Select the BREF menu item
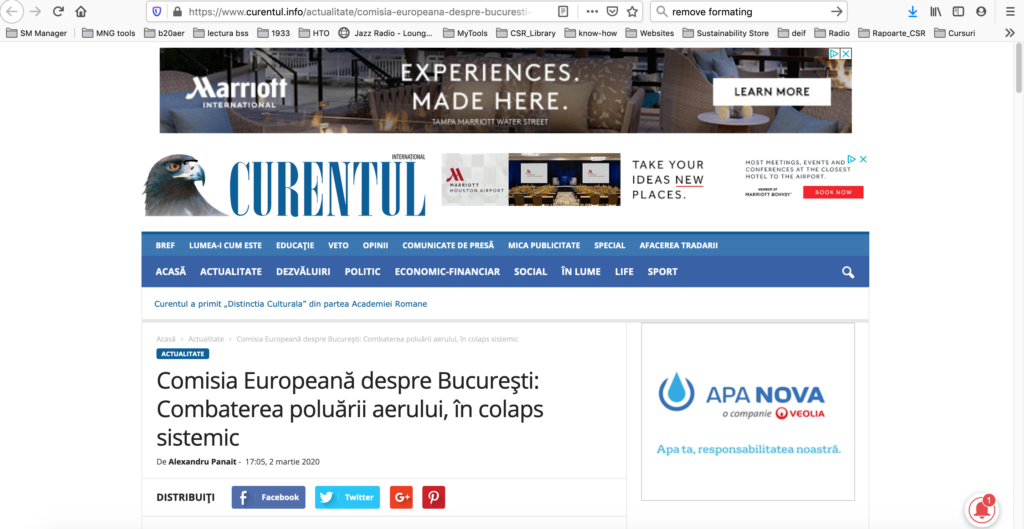The width and height of the screenshot is (1024, 529). [165, 246]
